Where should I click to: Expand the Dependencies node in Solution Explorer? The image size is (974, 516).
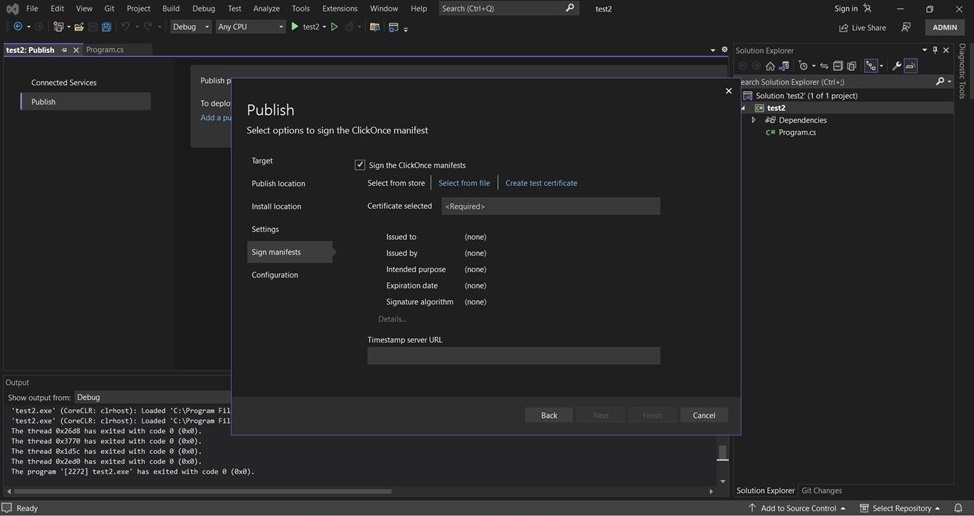pos(754,120)
